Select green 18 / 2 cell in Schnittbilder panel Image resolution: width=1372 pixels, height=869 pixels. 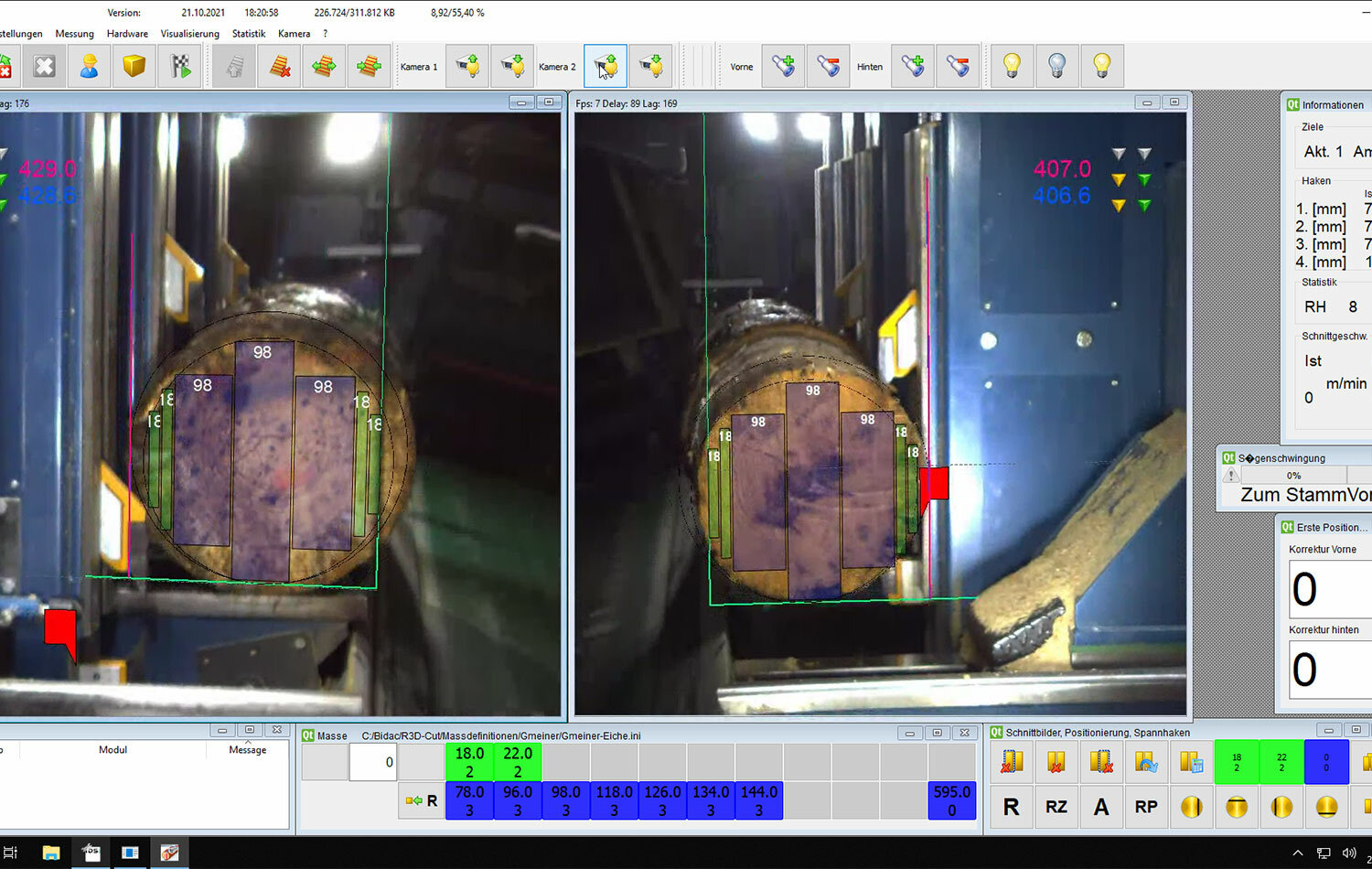pyautogui.click(x=1237, y=762)
